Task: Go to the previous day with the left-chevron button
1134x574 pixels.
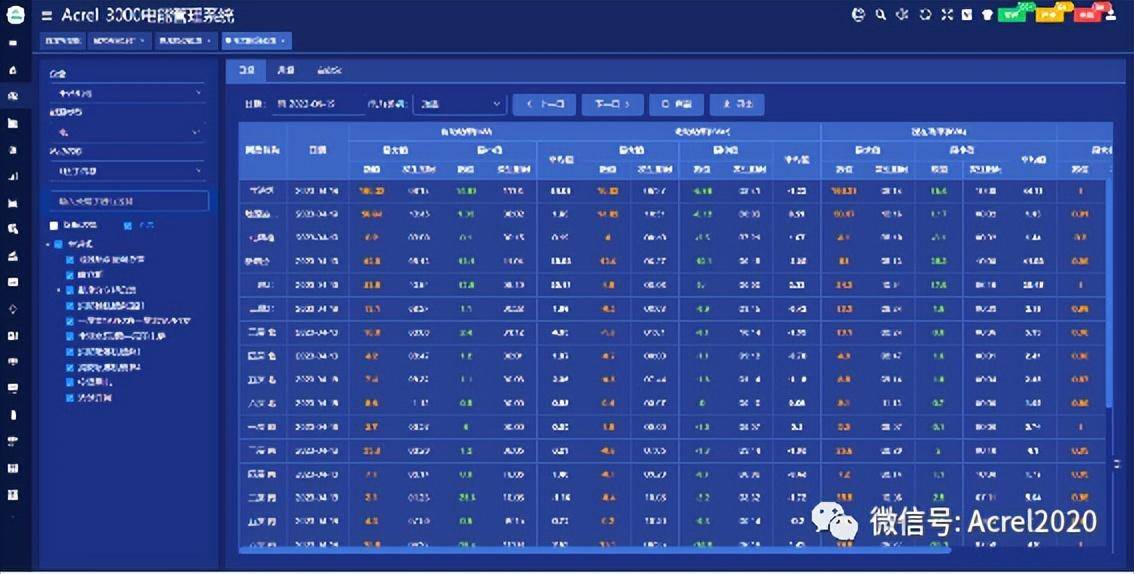Action: click(545, 104)
